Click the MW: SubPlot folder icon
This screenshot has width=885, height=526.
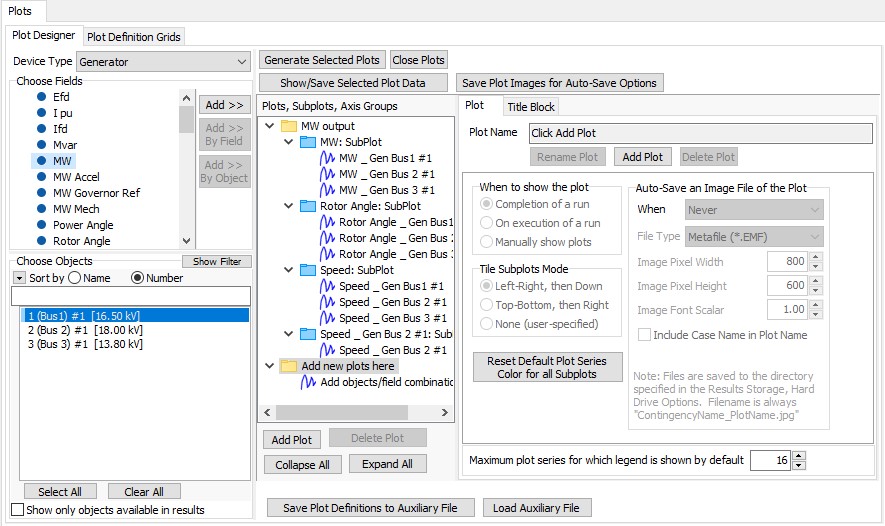click(308, 142)
